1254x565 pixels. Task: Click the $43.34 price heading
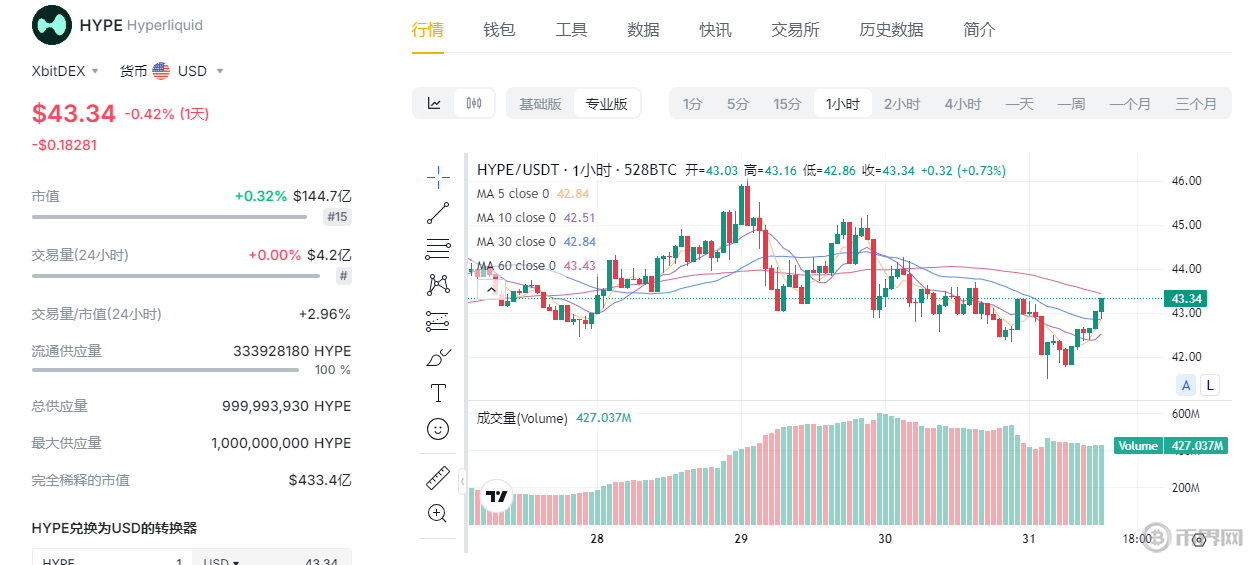point(74,114)
